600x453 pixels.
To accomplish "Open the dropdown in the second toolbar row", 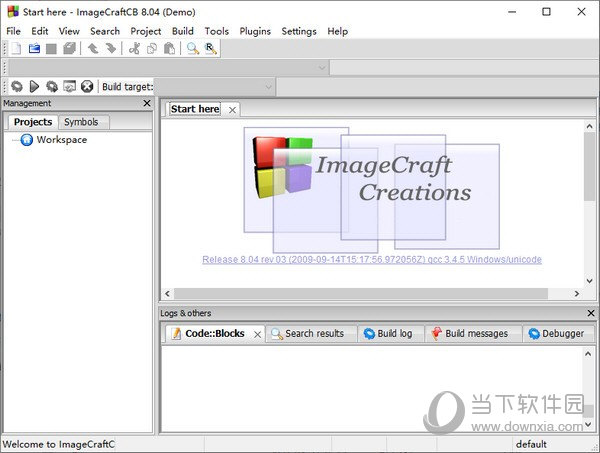I will (x=322, y=67).
